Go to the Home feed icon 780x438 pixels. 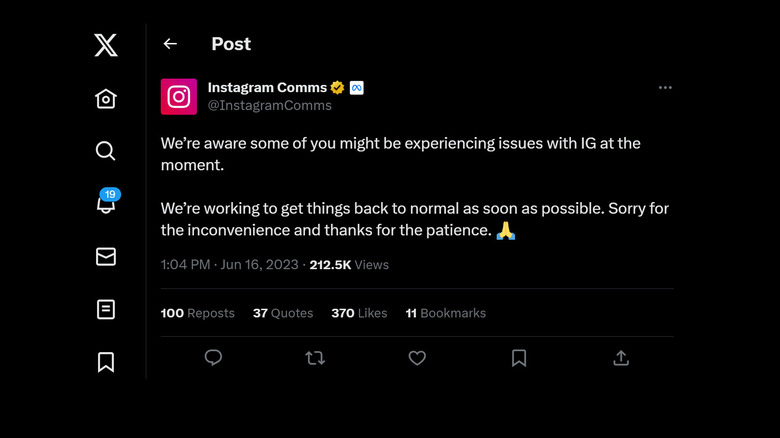coord(106,98)
